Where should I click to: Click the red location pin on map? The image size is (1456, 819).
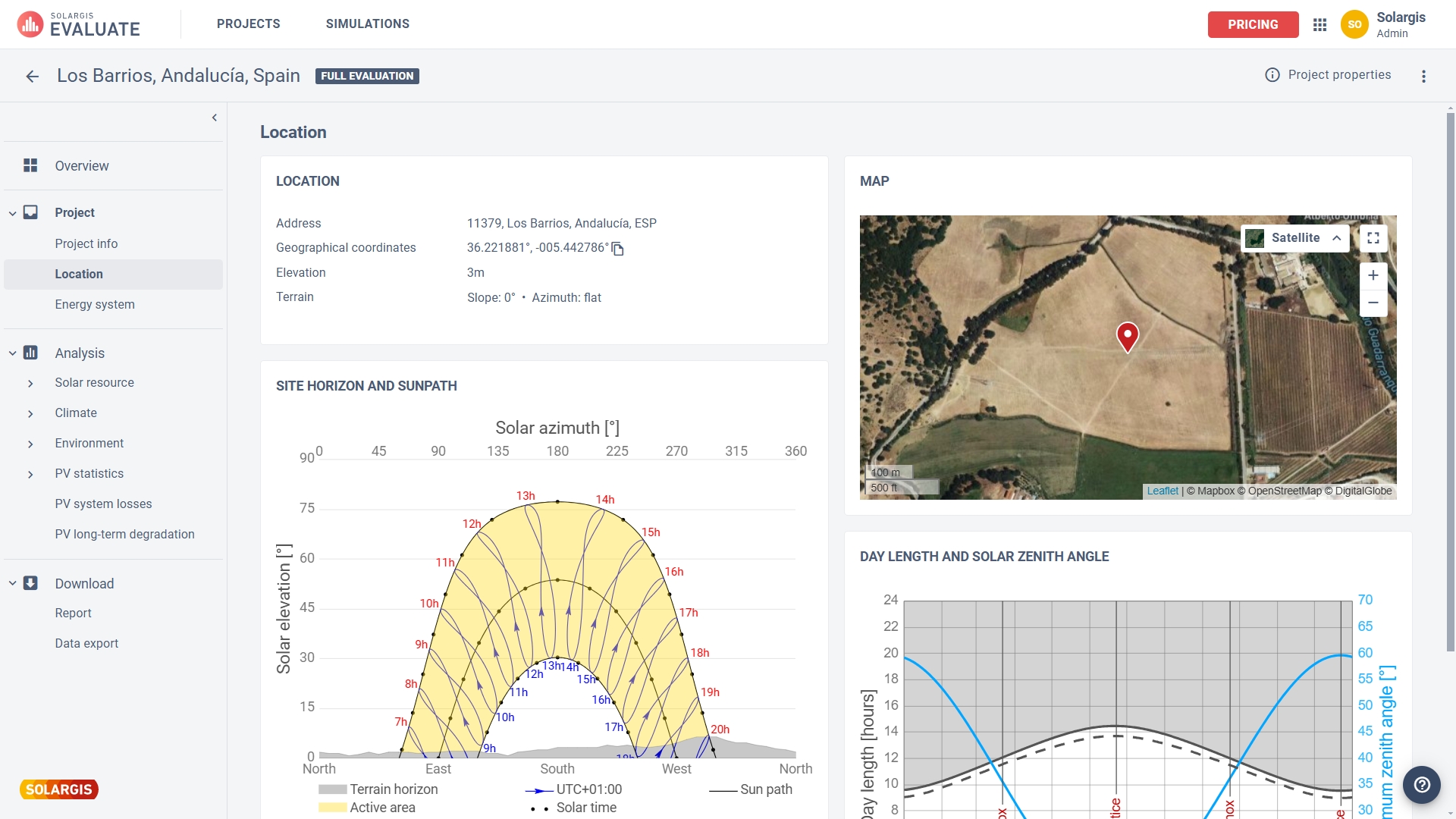click(1128, 337)
